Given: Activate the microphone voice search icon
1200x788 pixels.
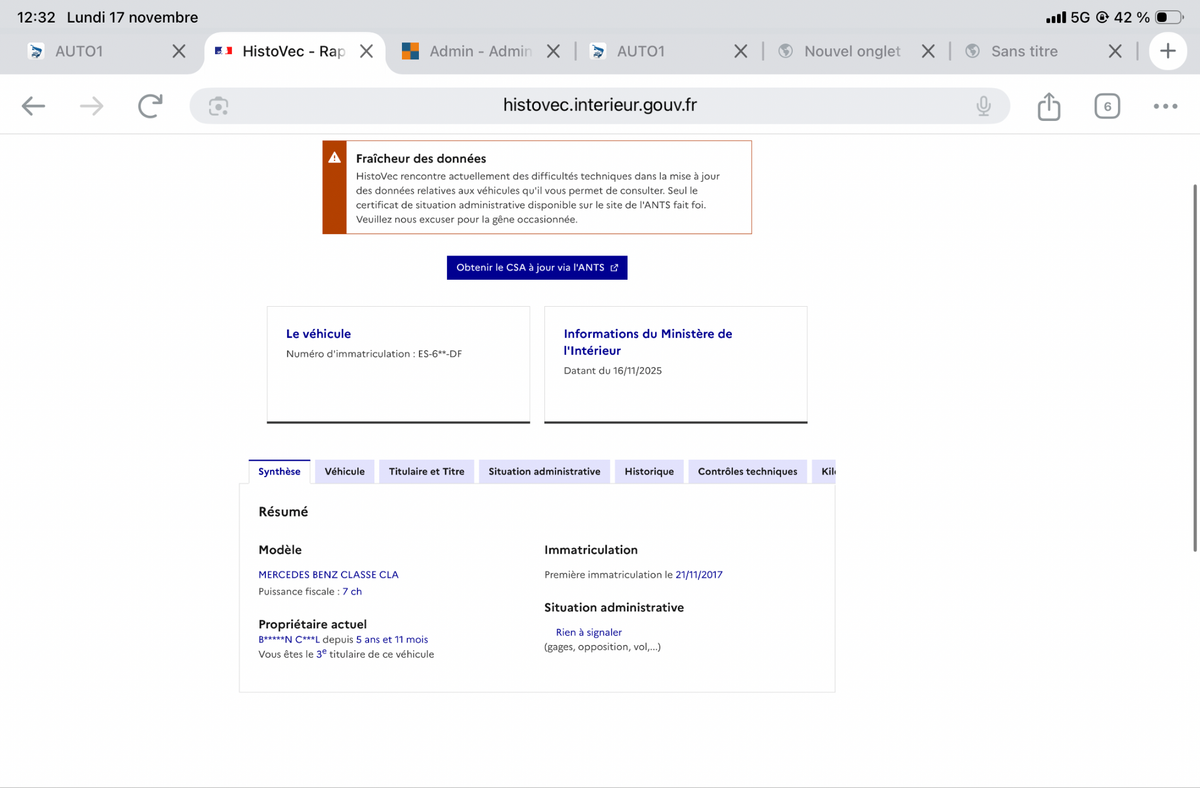Looking at the screenshot, I should click(x=984, y=106).
